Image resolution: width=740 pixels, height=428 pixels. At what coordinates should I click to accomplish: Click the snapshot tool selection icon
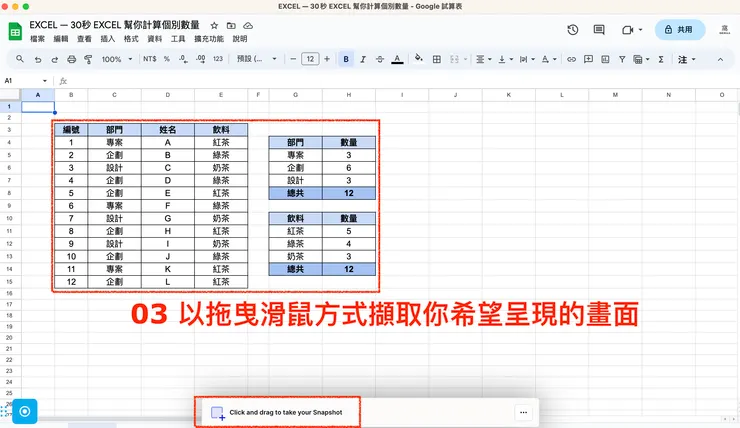point(218,413)
